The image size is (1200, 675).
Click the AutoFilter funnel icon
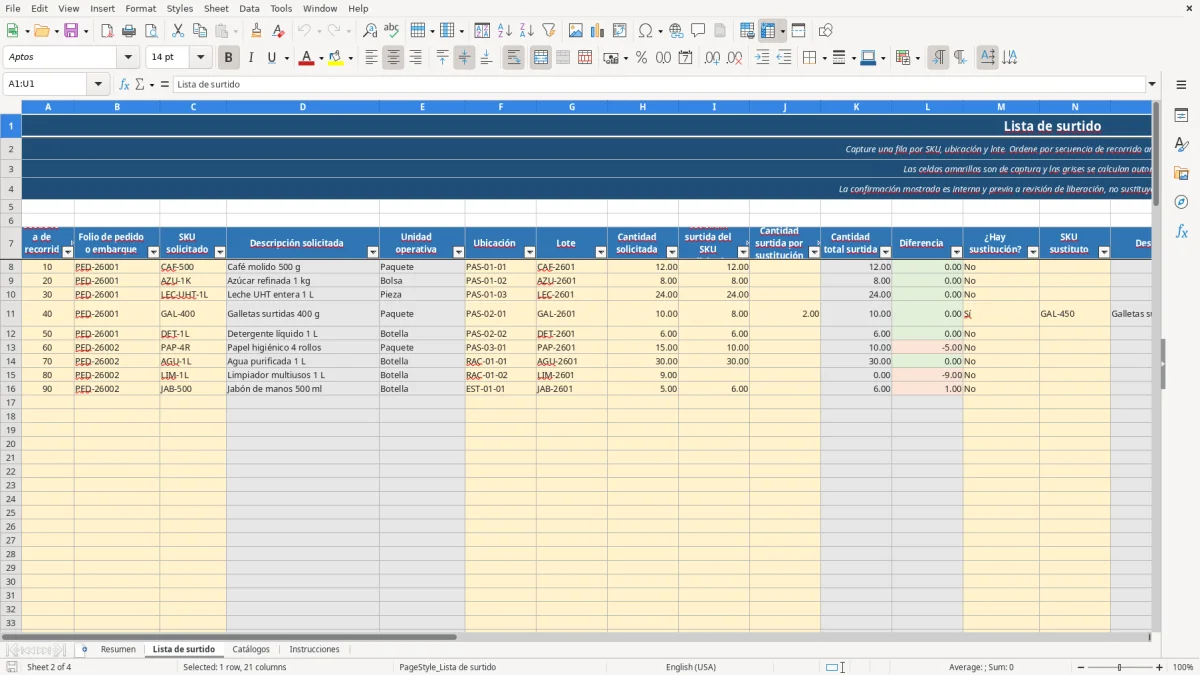click(548, 31)
